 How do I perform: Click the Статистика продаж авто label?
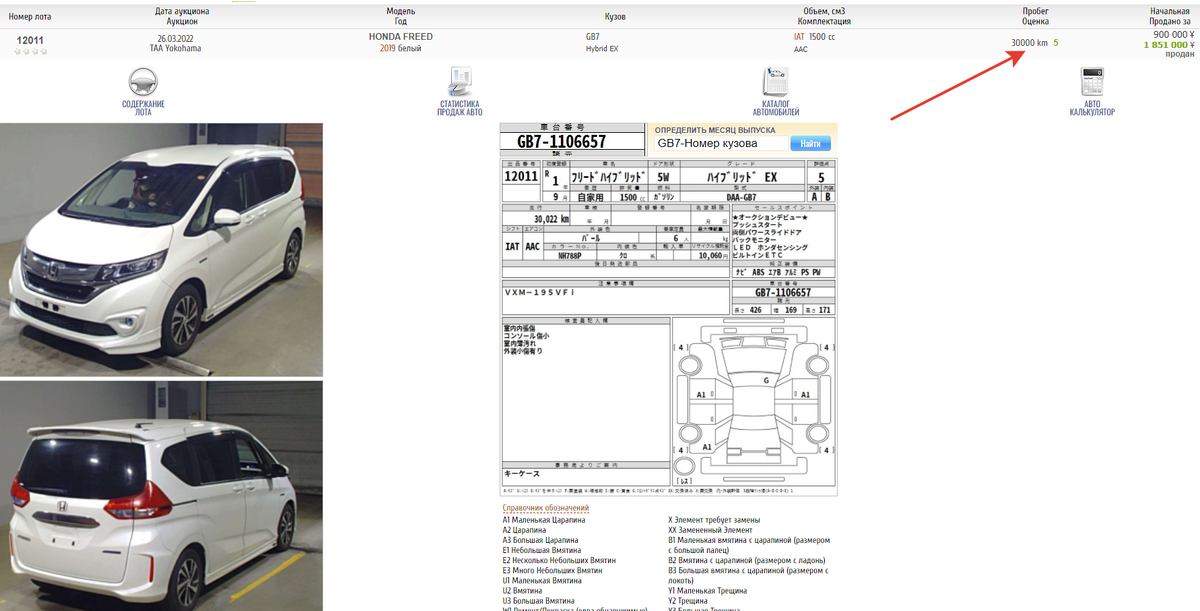[x=460, y=108]
